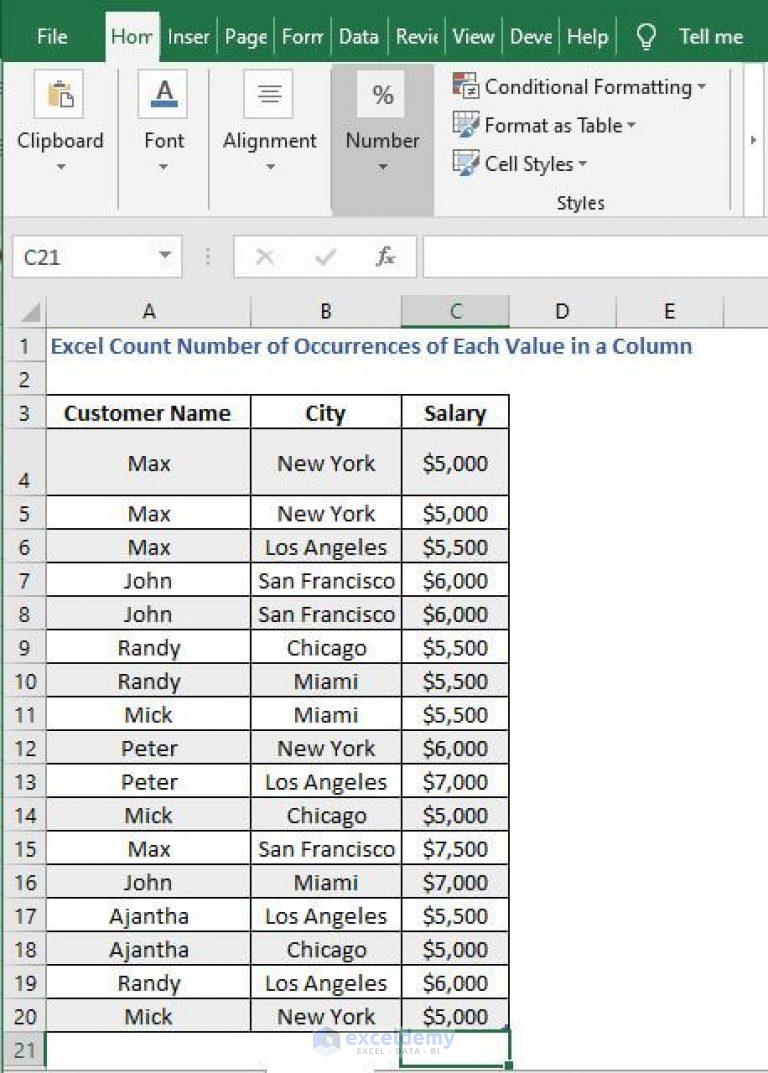Screen dimensions: 768x1073
Task: Click the Salary header cell
Action: click(455, 413)
